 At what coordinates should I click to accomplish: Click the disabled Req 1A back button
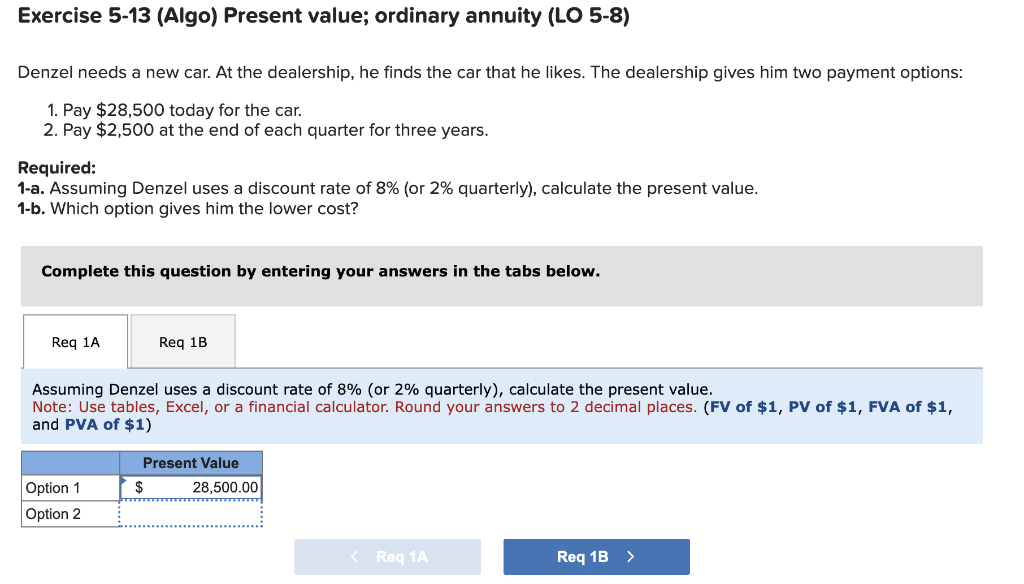(x=387, y=557)
